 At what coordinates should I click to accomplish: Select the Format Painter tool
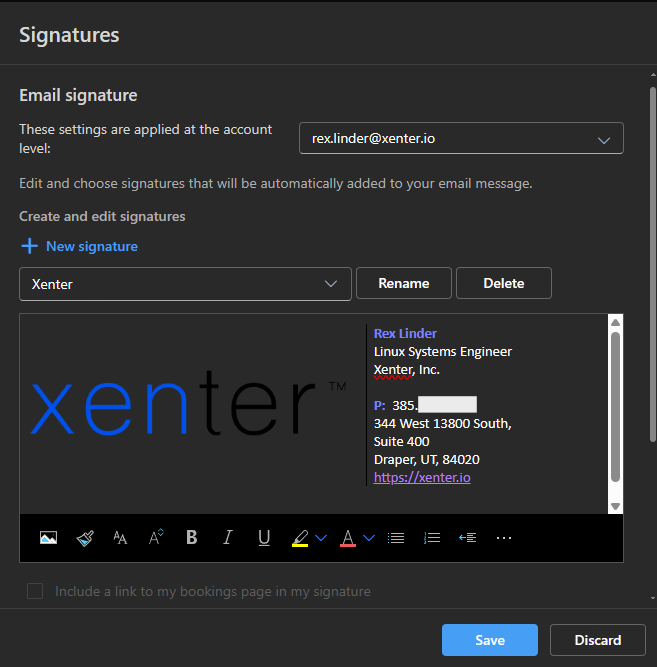[84, 538]
